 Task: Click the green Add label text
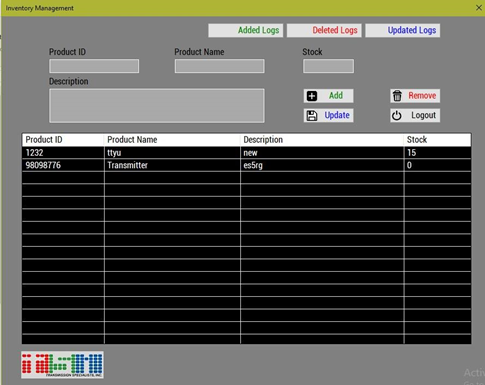(x=336, y=96)
